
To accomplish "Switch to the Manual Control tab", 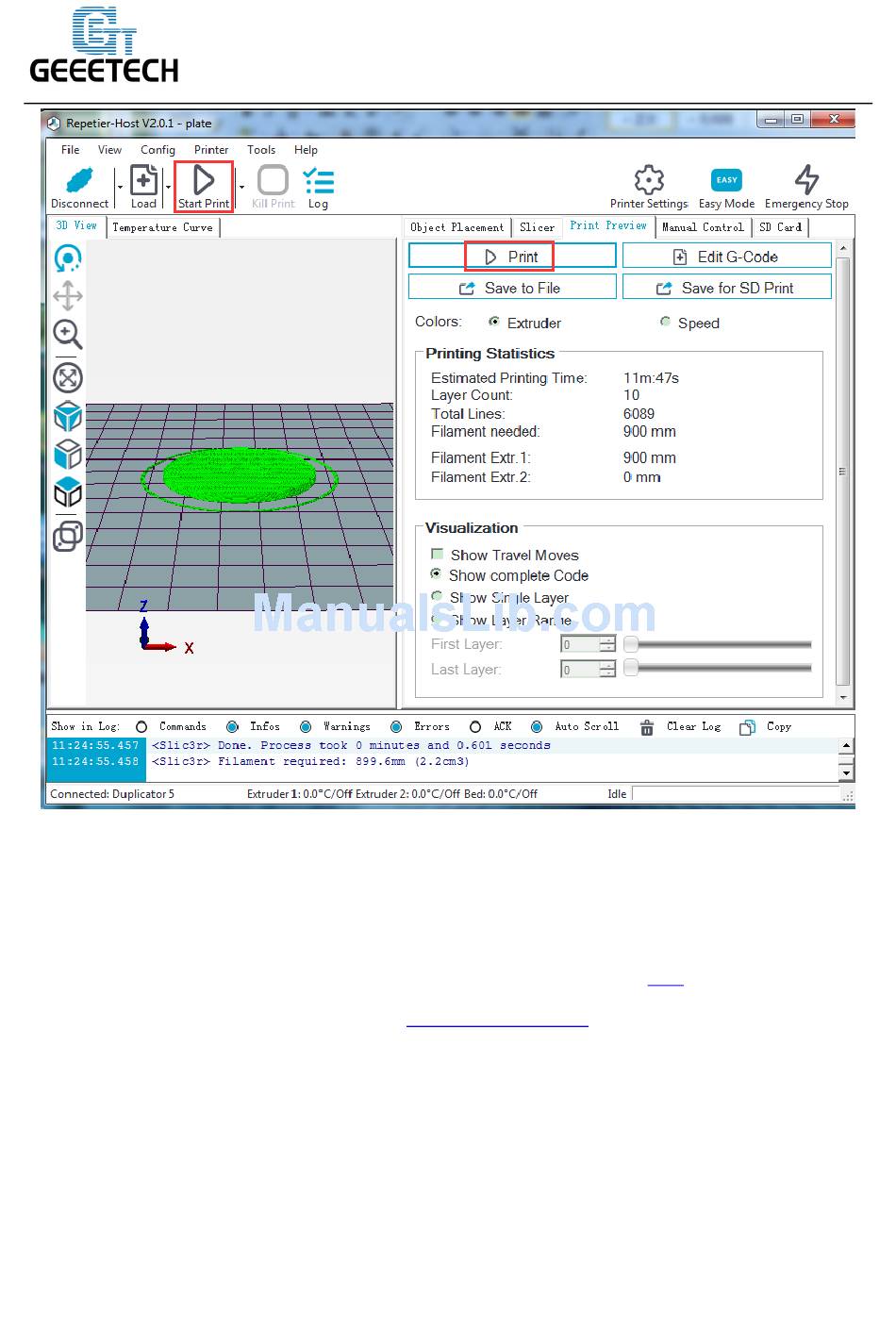I will click(x=703, y=227).
